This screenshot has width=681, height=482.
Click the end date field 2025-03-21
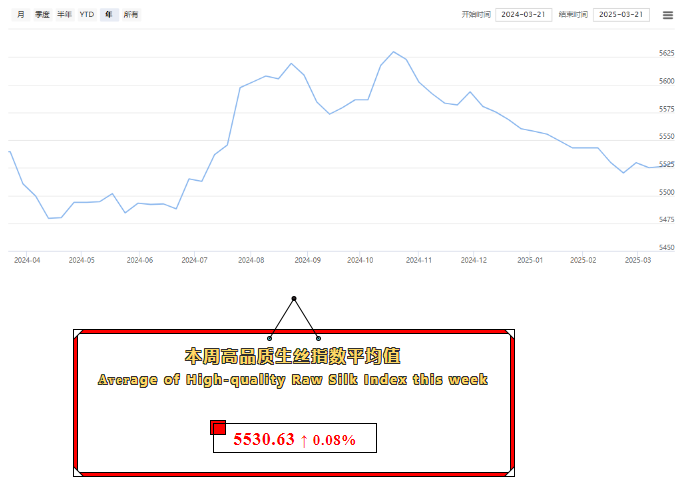click(621, 15)
